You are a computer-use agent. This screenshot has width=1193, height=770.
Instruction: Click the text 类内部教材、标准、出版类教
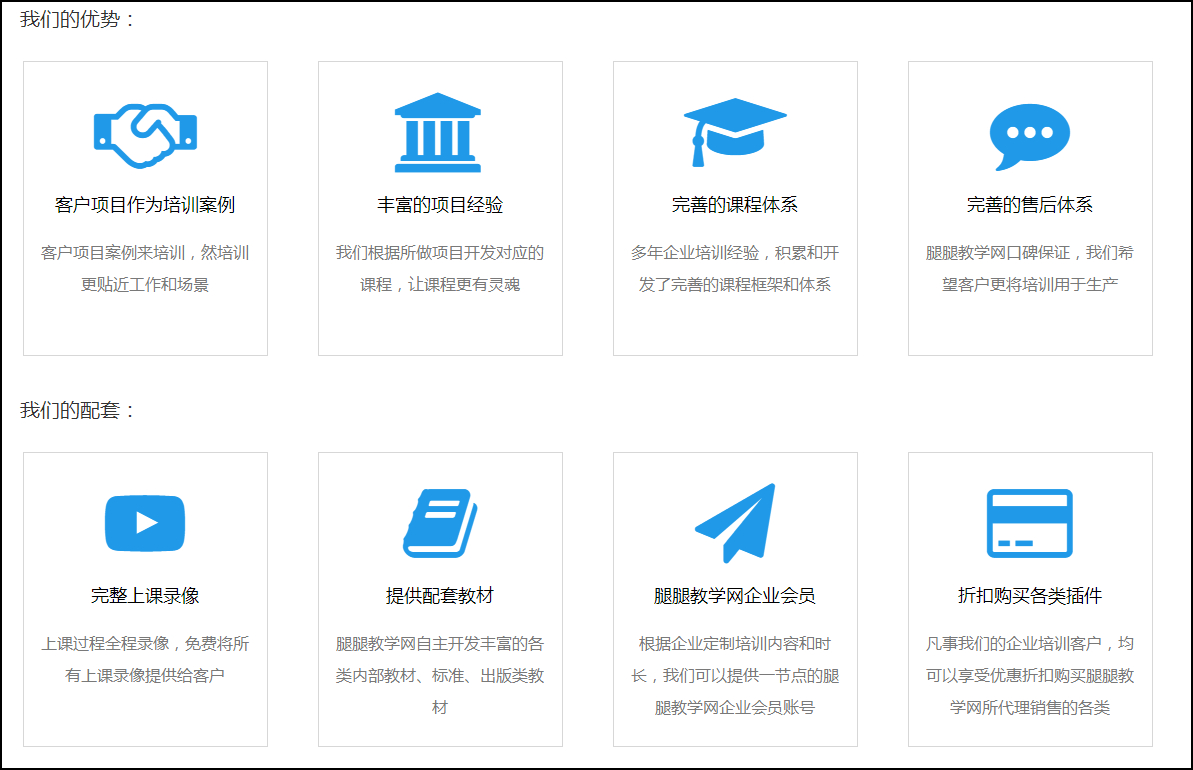[x=440, y=676]
